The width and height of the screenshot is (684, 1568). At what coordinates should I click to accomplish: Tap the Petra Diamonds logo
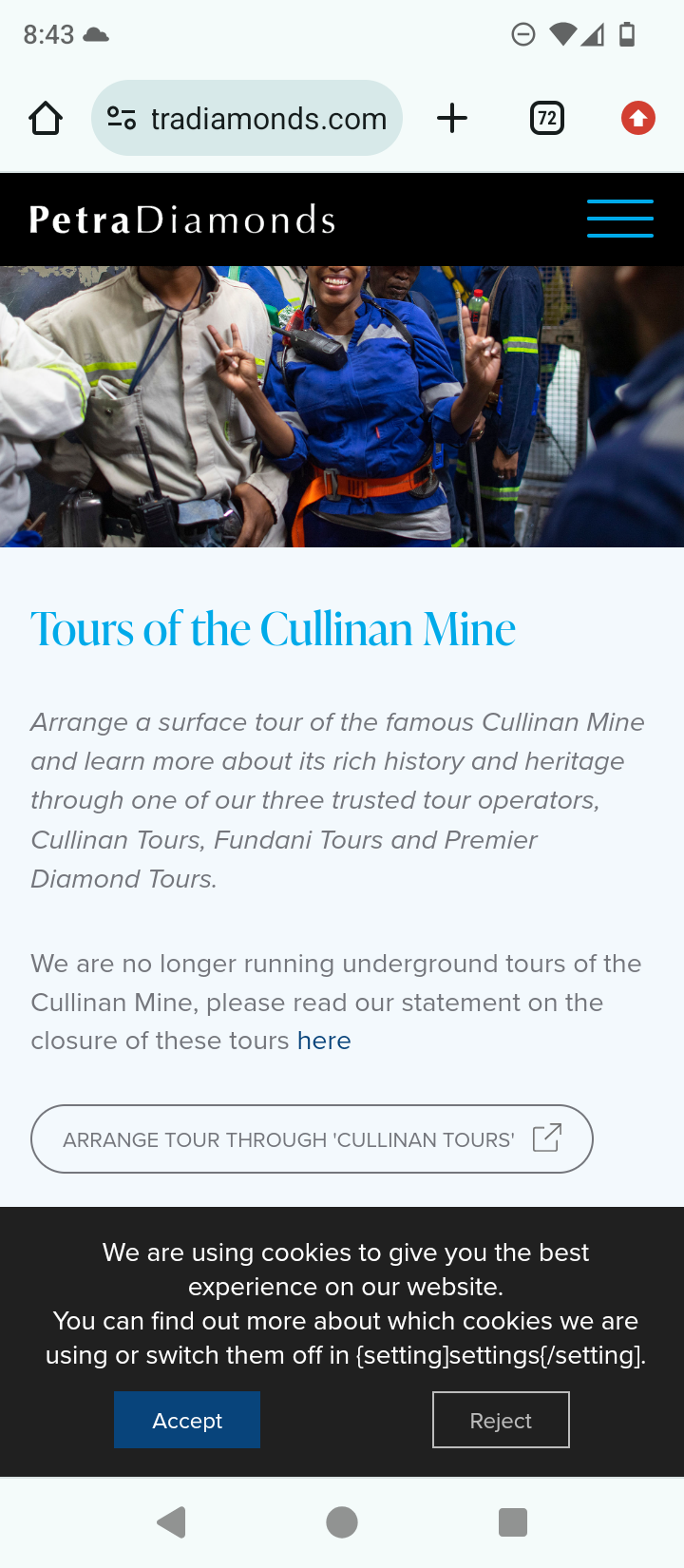pyautogui.click(x=182, y=220)
